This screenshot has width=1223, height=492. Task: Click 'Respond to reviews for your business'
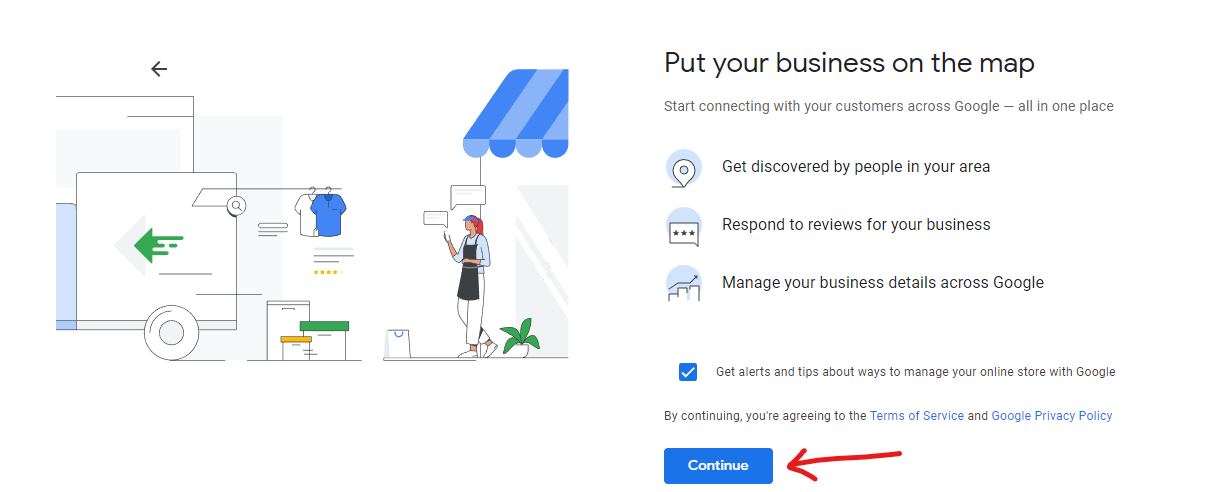[x=856, y=225]
